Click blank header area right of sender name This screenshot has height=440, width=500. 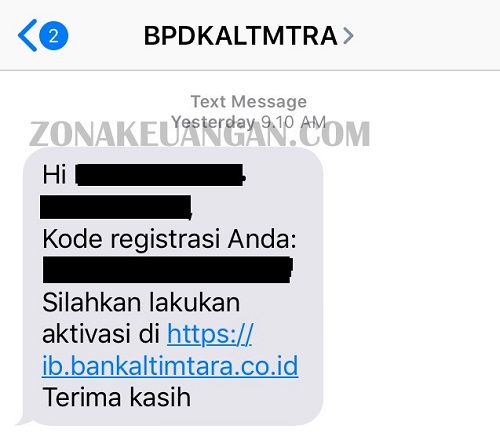[427, 35]
